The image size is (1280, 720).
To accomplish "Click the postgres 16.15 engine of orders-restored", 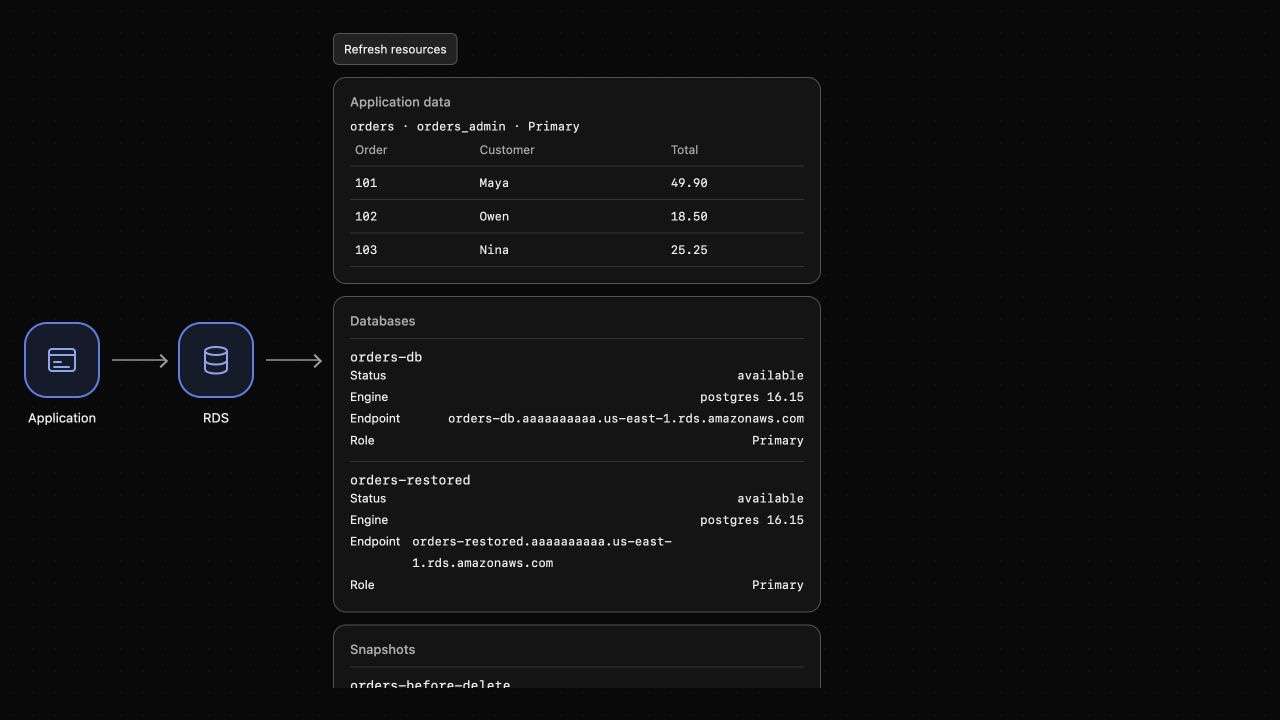I will tap(752, 520).
